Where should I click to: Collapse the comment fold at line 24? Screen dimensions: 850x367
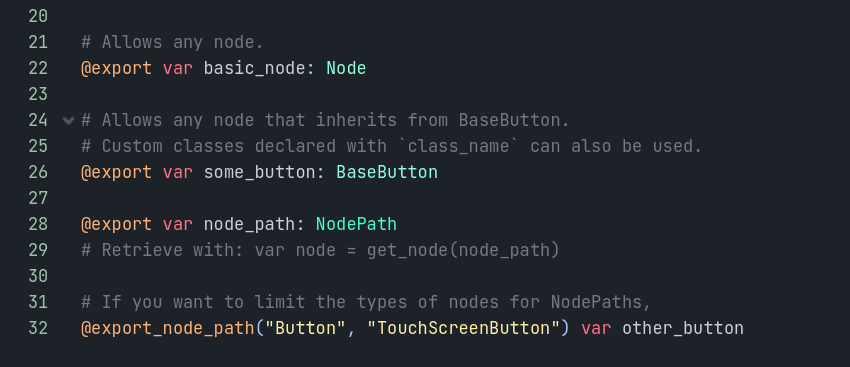pyautogui.click(x=68, y=120)
